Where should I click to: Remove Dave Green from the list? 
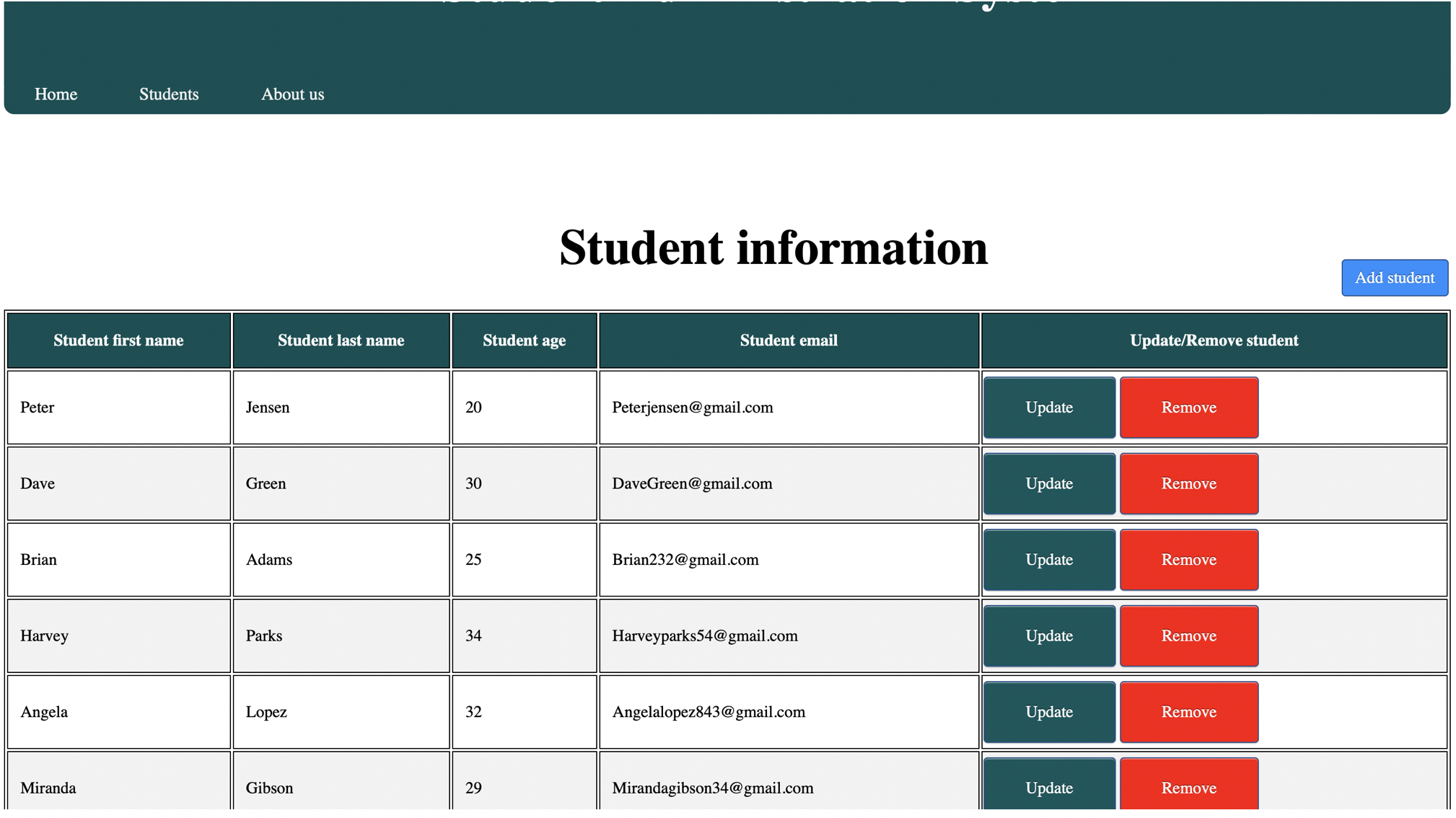(1188, 484)
